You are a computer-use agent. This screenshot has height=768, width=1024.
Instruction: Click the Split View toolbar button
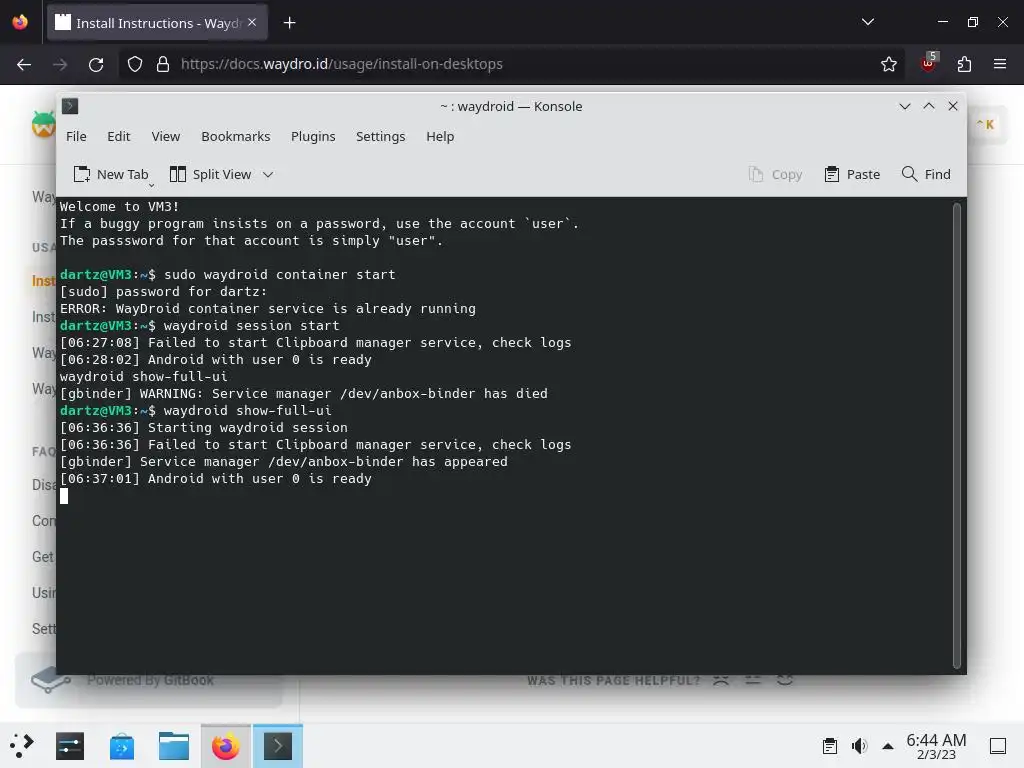click(210, 174)
